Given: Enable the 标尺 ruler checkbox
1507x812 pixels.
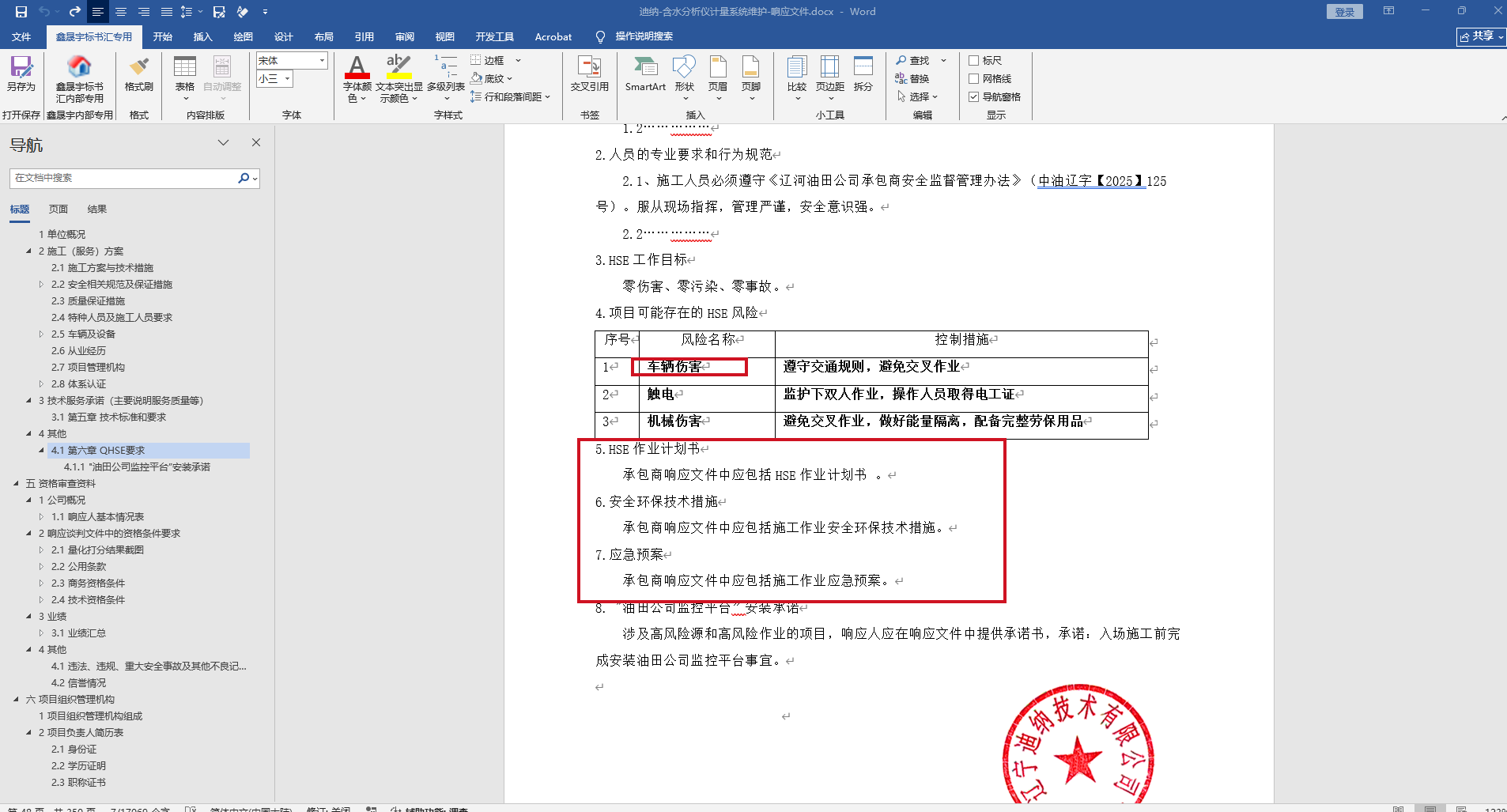Looking at the screenshot, I should click(x=974, y=60).
